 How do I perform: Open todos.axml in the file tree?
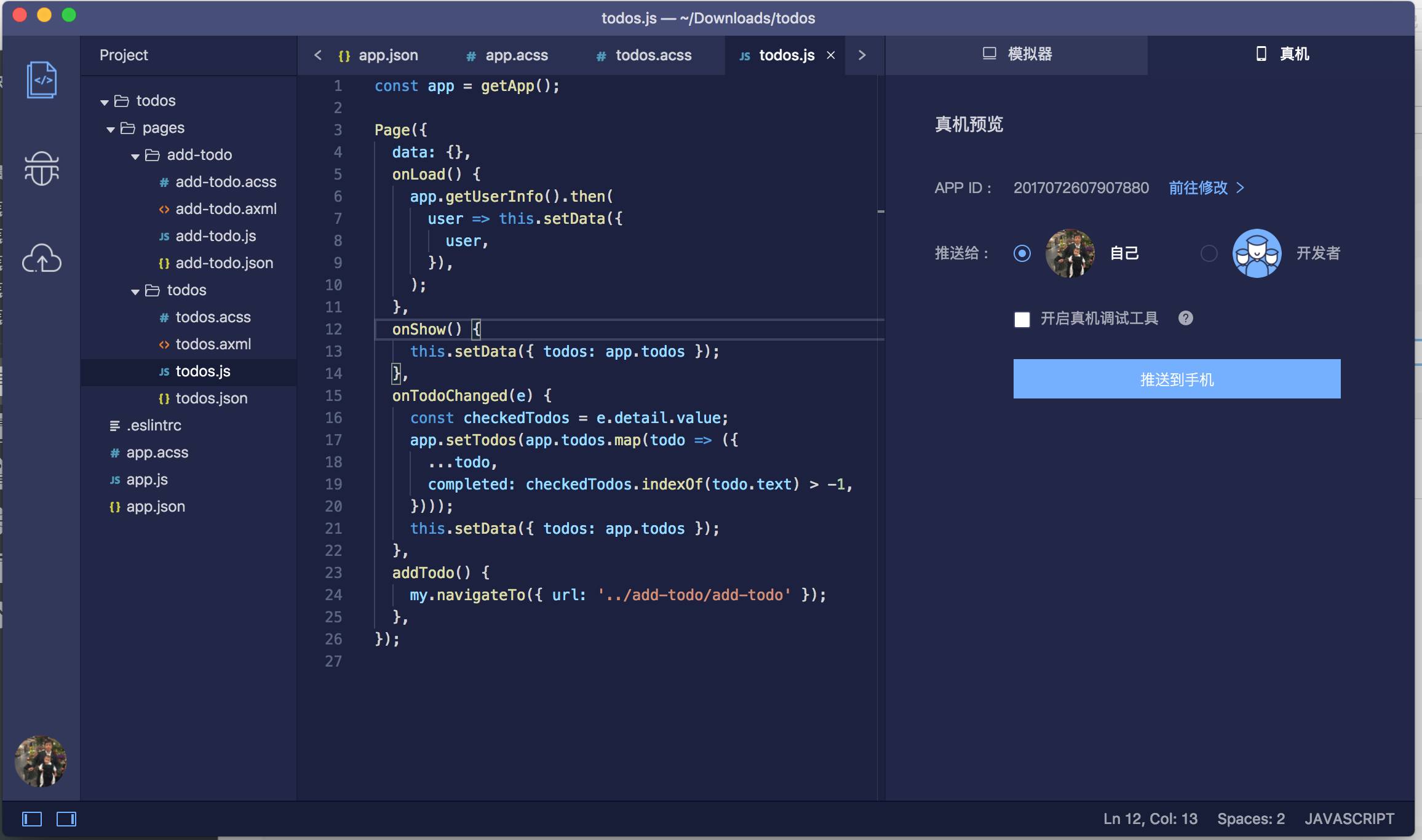click(x=213, y=344)
